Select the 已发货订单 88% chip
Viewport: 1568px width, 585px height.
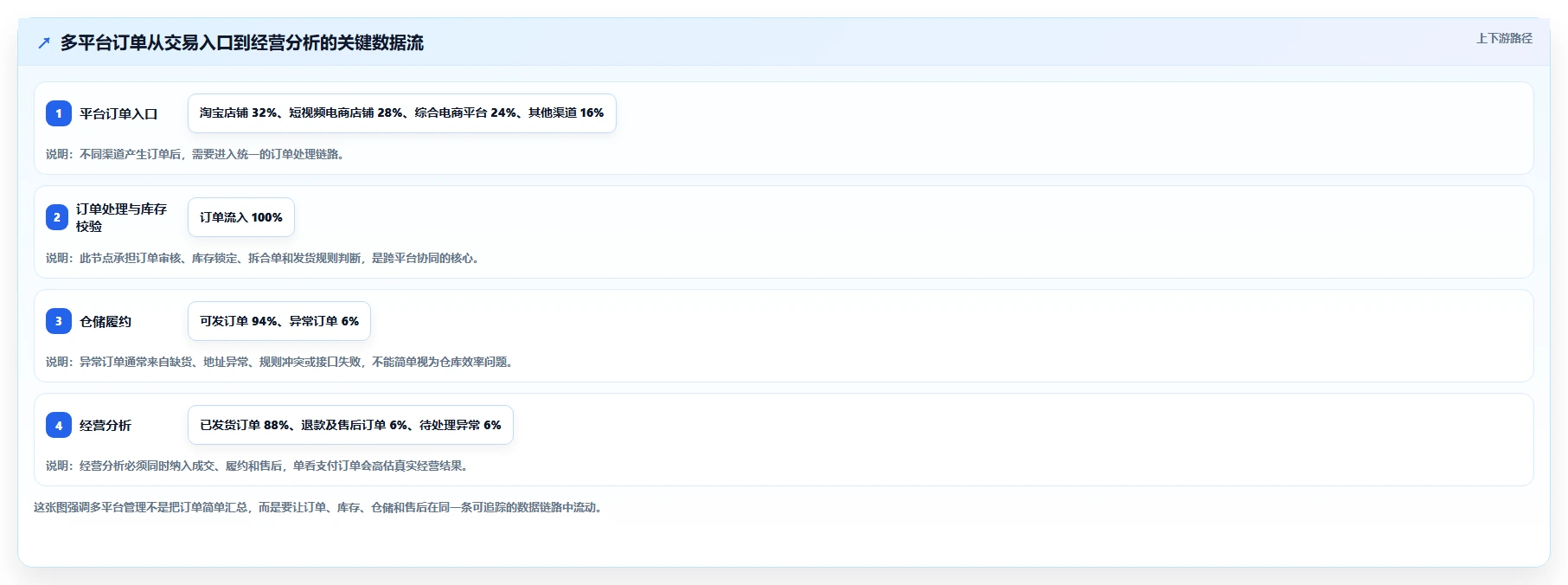click(350, 425)
